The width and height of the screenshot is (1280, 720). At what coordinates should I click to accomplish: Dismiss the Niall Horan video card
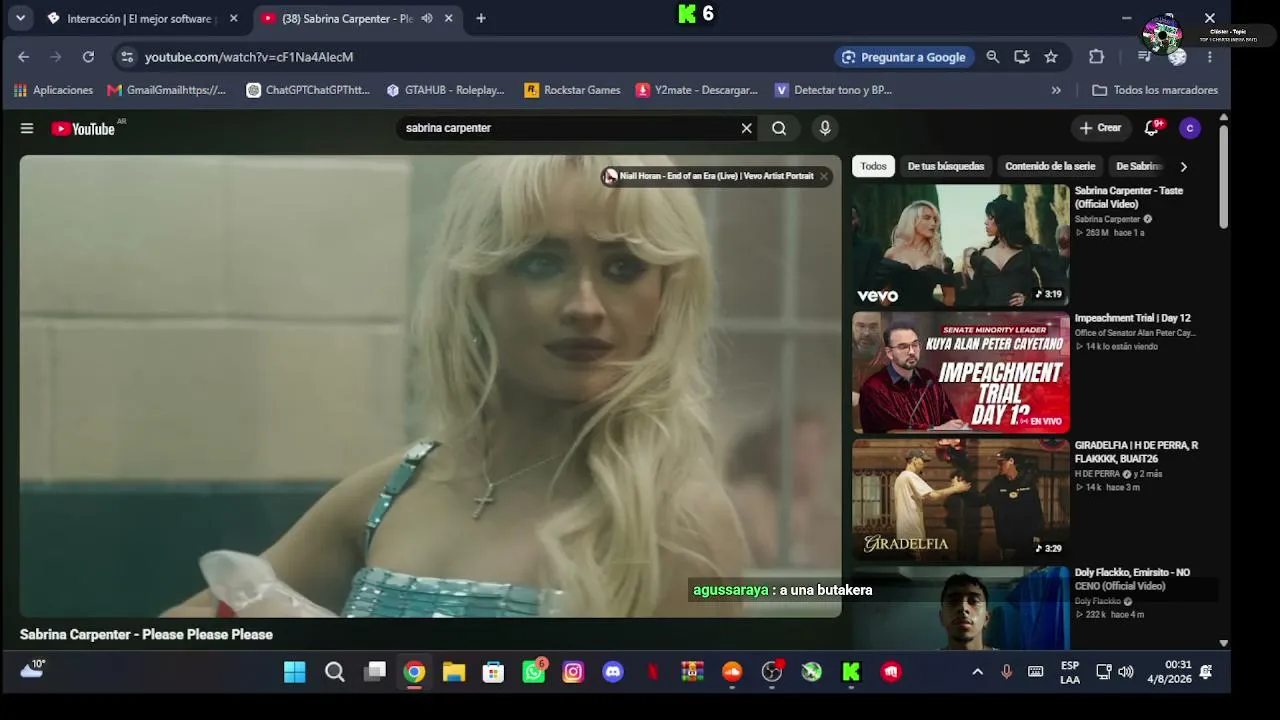(x=824, y=176)
